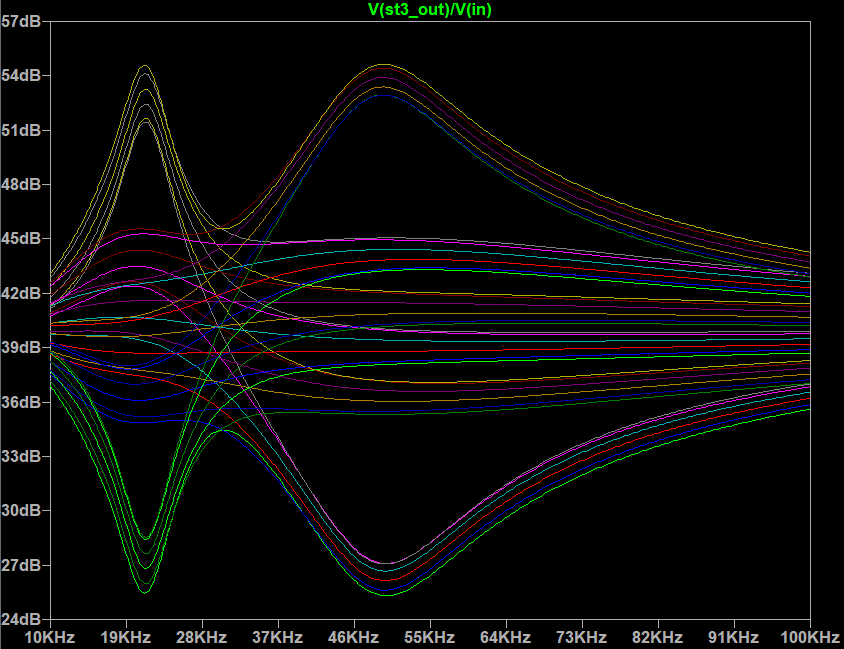Click the 10KHz frequency axis label

pyautogui.click(x=50, y=637)
